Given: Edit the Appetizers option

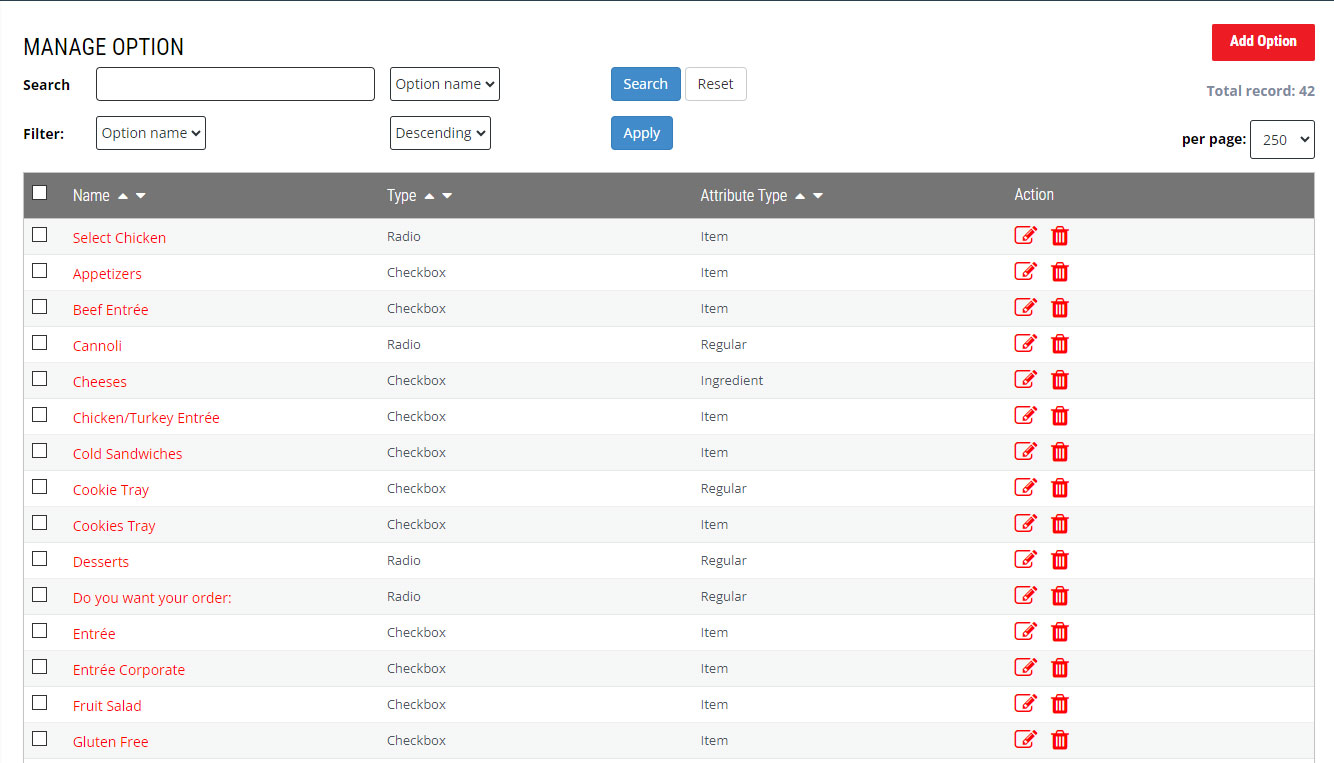Looking at the screenshot, I should click(1026, 271).
